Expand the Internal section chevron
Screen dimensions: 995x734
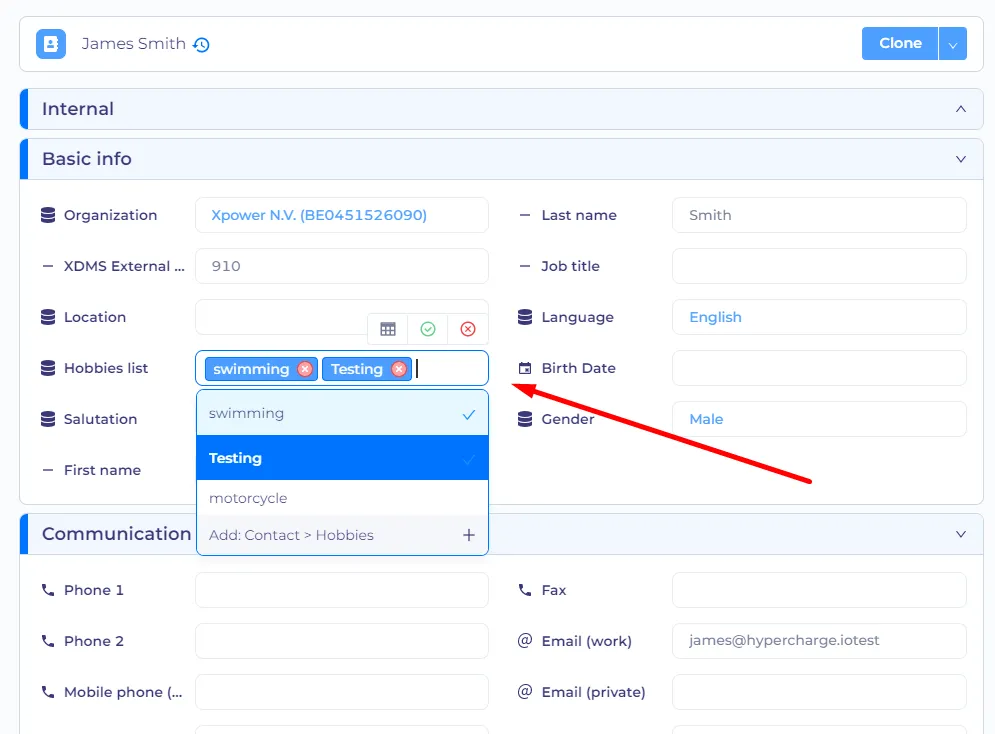pos(961,109)
